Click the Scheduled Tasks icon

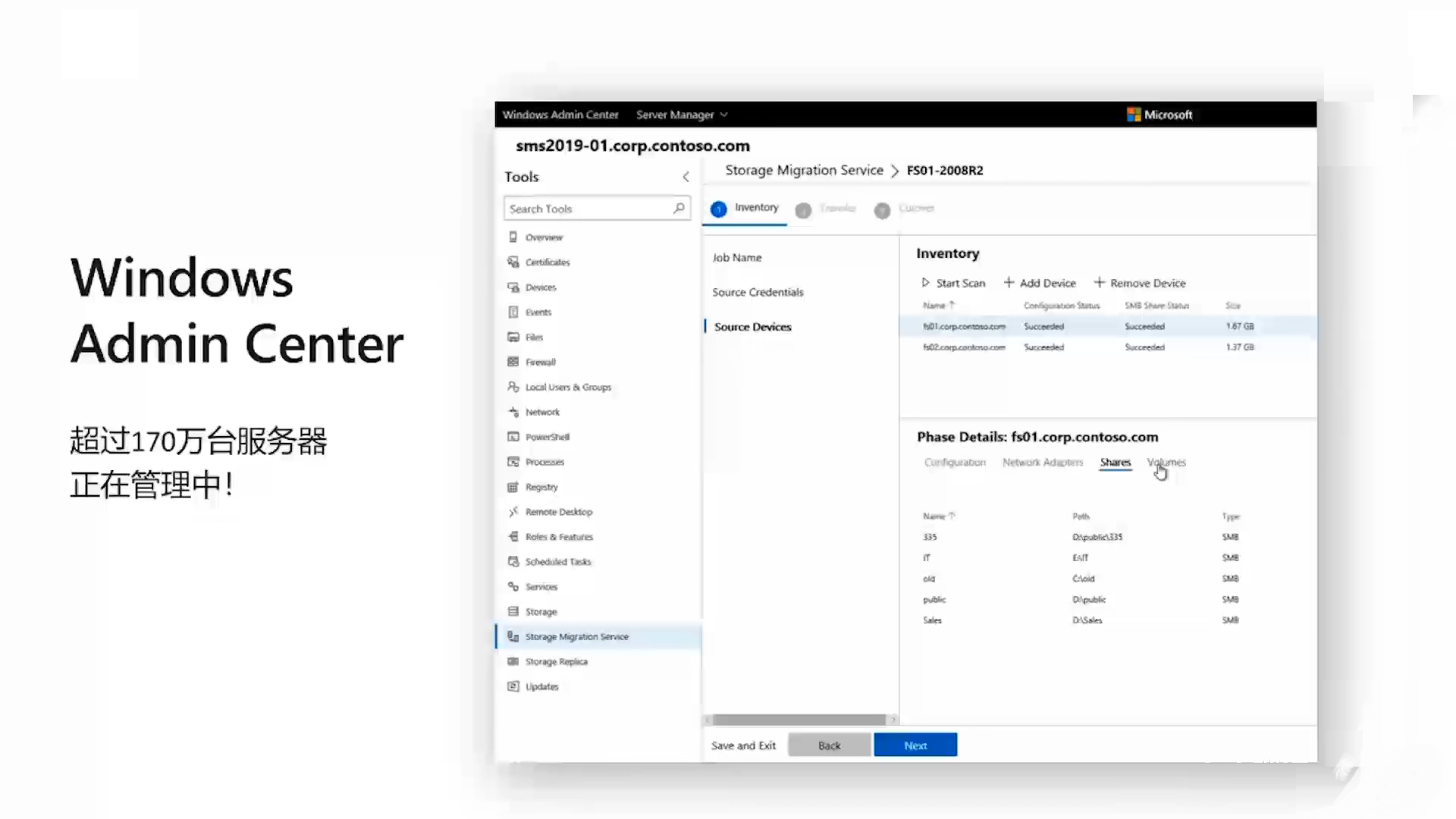click(513, 562)
